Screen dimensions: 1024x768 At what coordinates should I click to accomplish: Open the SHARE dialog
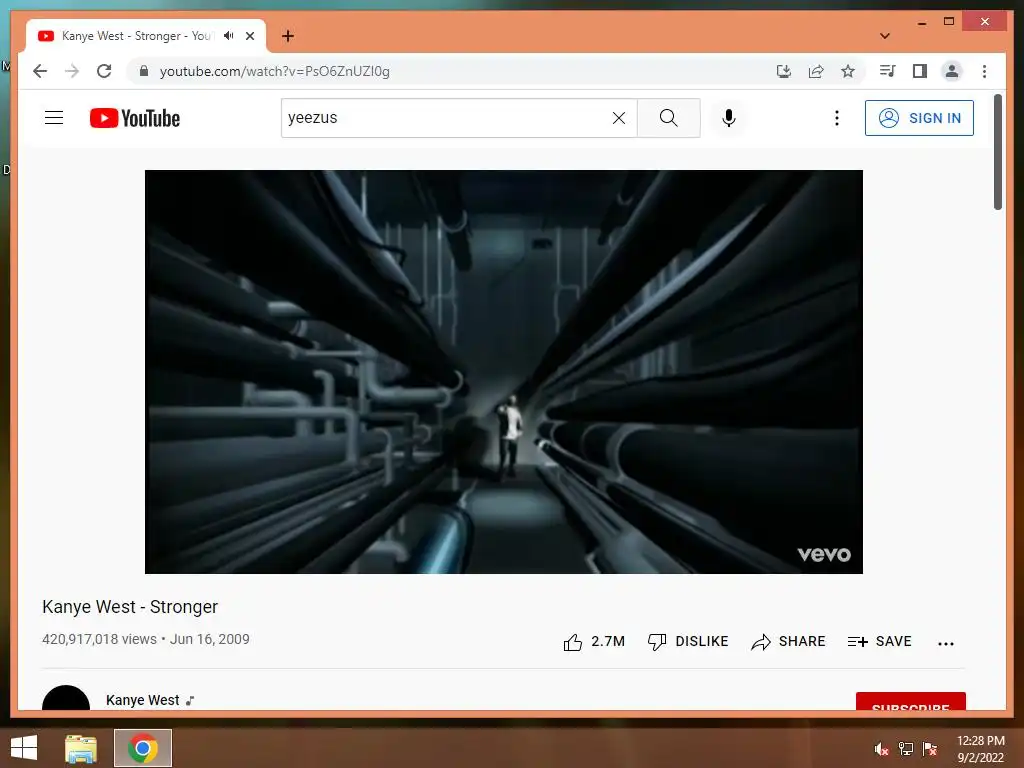pos(788,642)
